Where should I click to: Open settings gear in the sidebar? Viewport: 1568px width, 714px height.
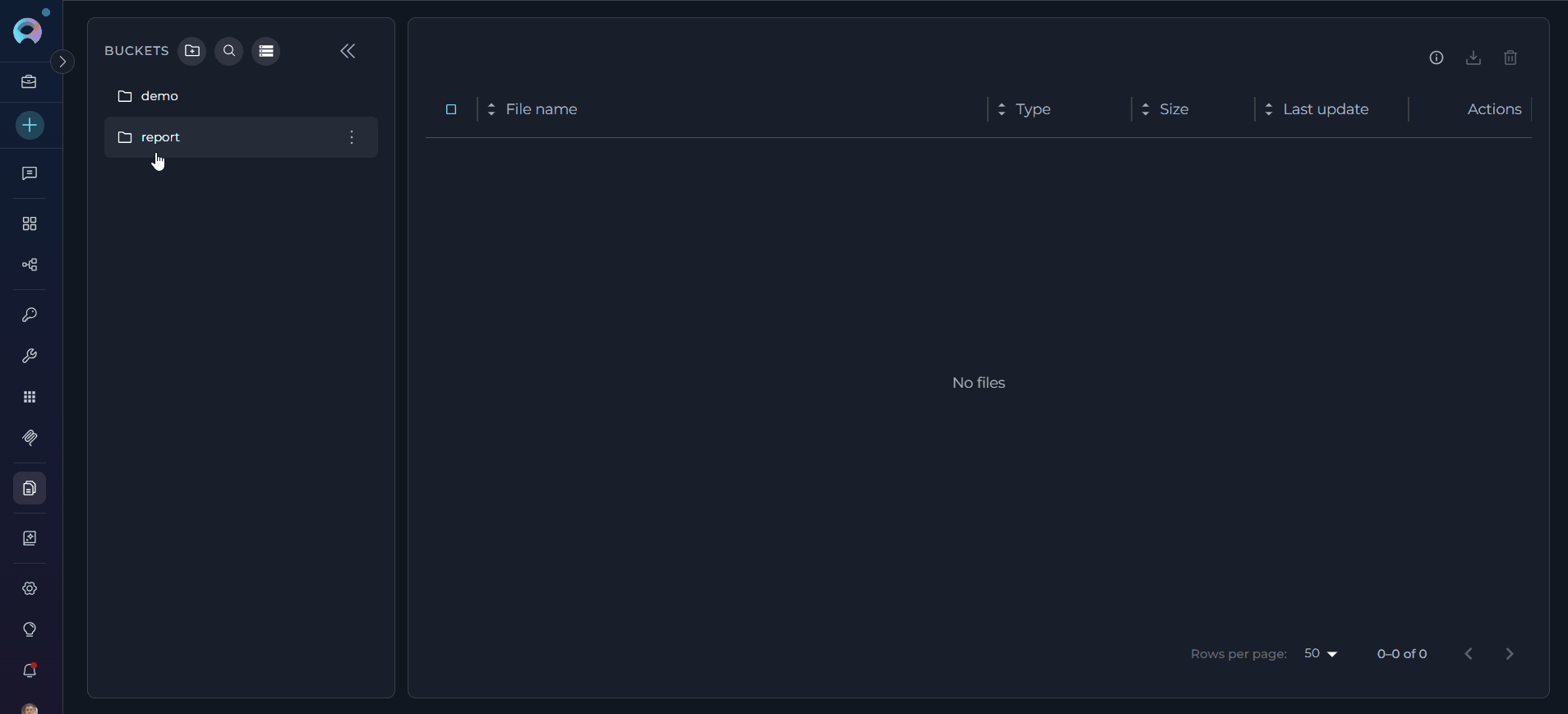pyautogui.click(x=30, y=588)
